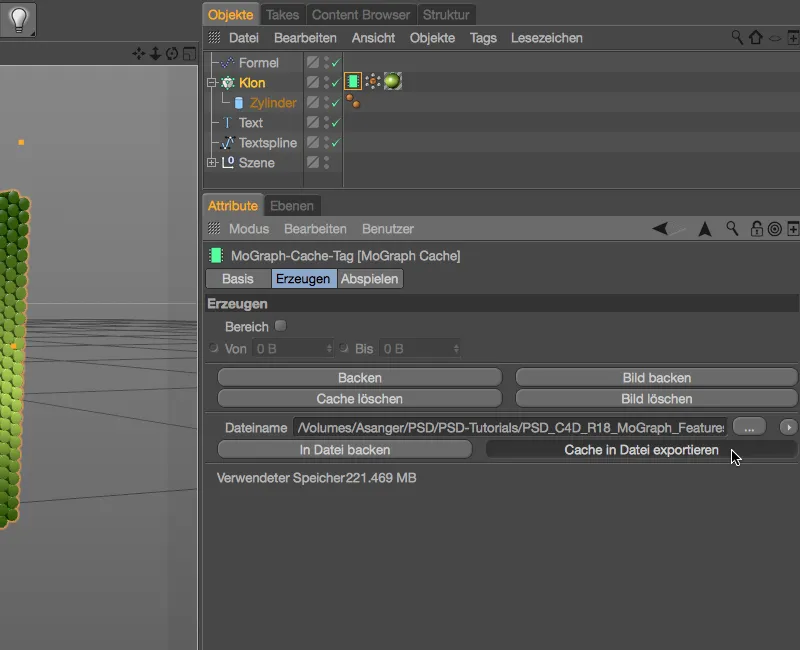Click the Bild backen button
The width and height of the screenshot is (800, 650).
[x=656, y=378]
